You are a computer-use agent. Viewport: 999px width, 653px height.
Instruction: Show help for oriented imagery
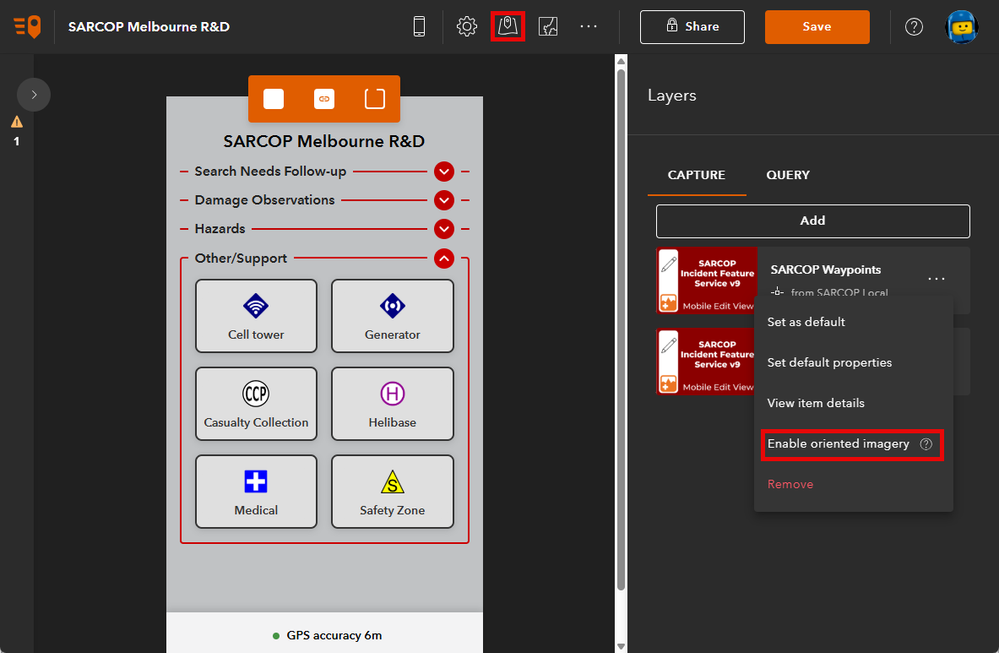[926, 444]
